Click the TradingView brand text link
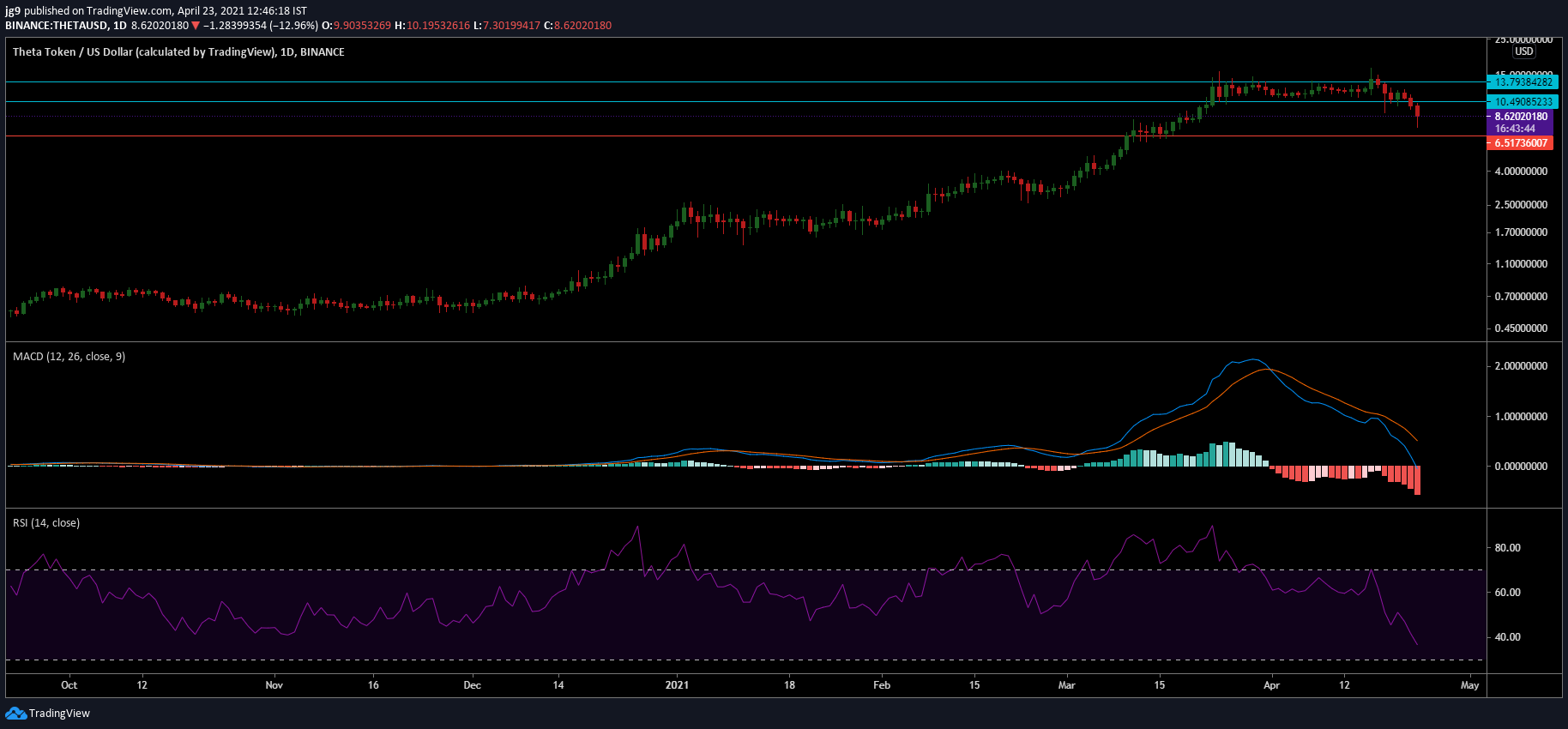 pyautogui.click(x=59, y=714)
